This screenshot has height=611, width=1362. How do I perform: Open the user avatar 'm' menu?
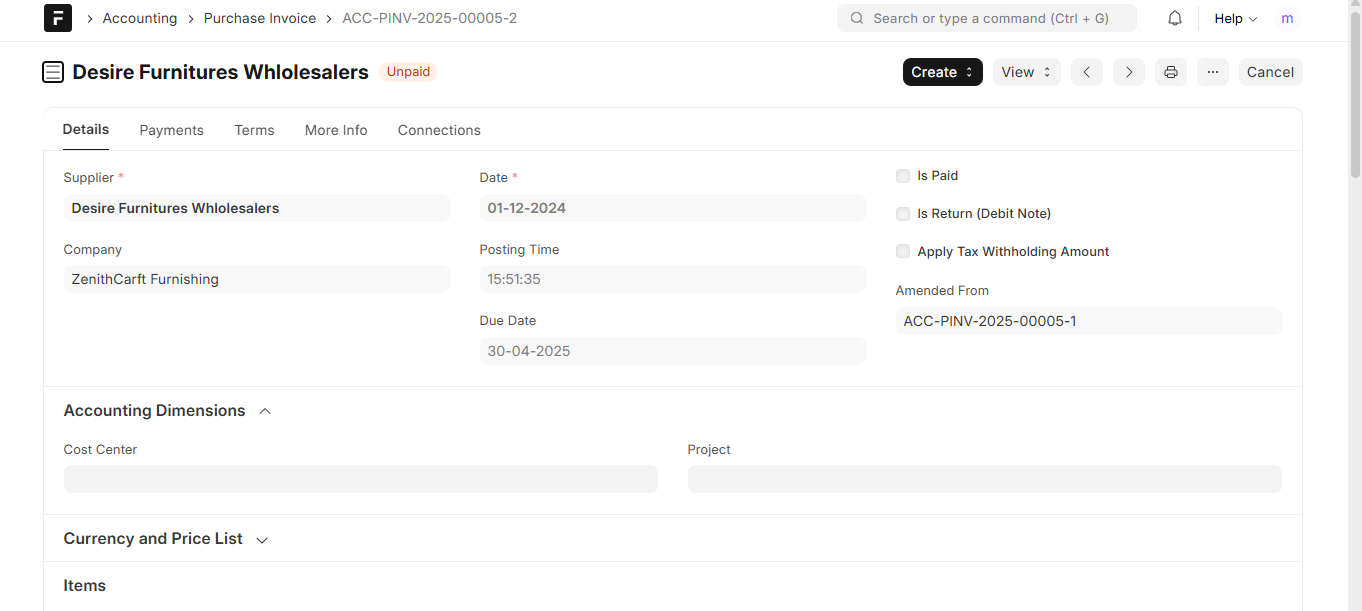(1287, 18)
